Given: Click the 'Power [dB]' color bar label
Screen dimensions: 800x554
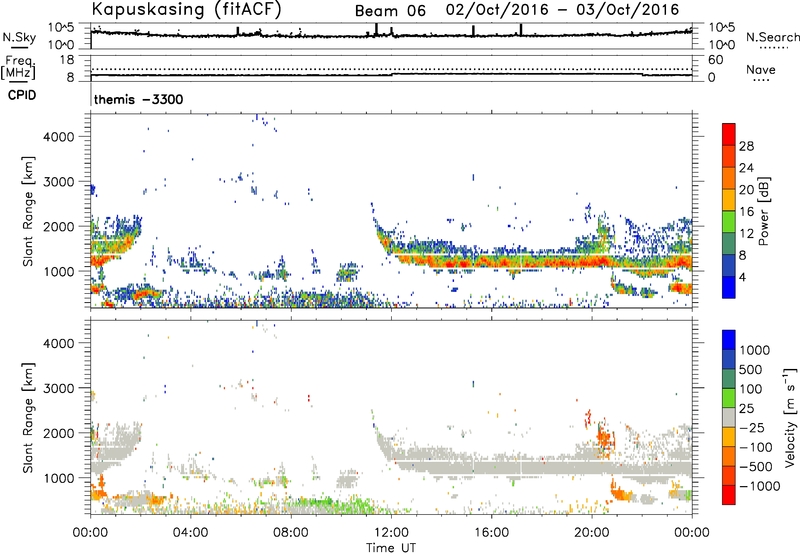Looking at the screenshot, I should (x=764, y=211).
